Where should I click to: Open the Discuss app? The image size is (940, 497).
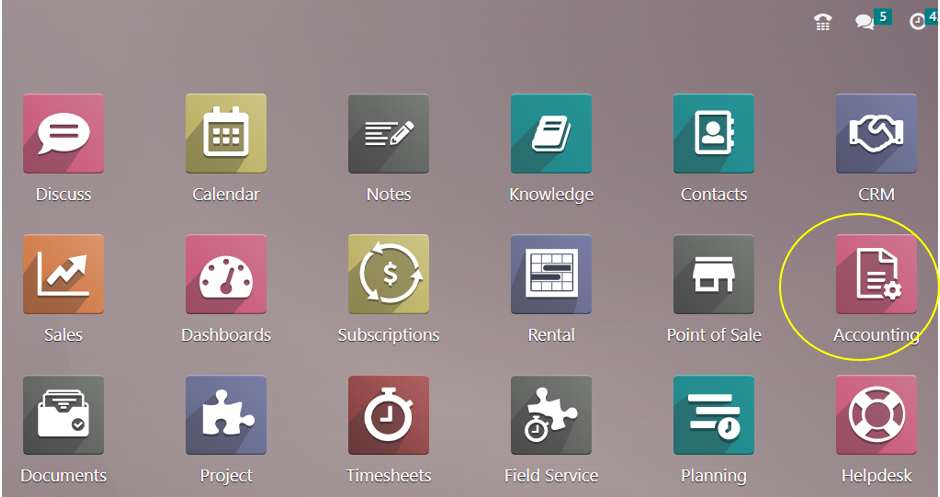pos(63,134)
